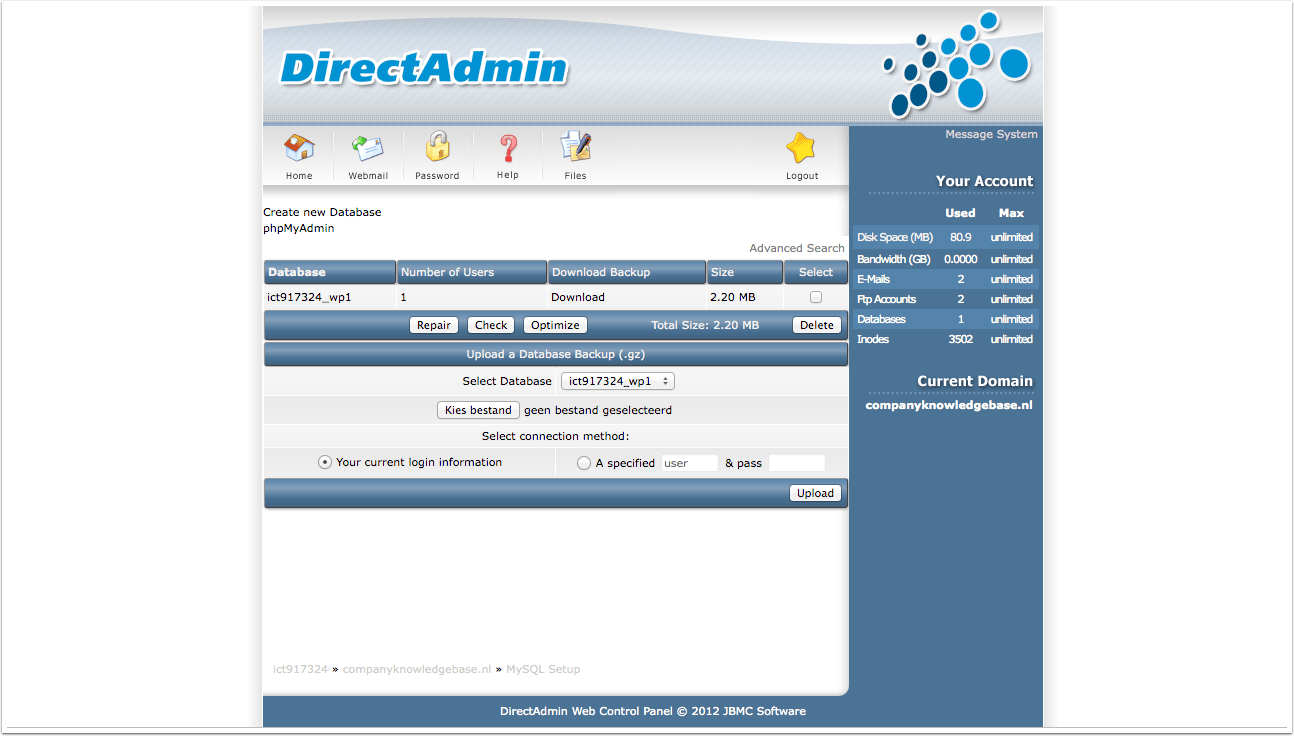The height and width of the screenshot is (736, 1294).
Task: Open the Home house icon
Action: pyautogui.click(x=299, y=148)
